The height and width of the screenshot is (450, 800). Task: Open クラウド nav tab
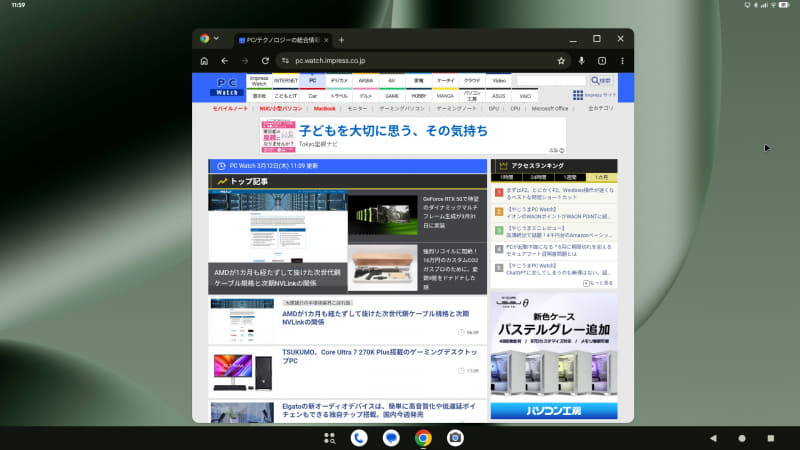coord(472,81)
